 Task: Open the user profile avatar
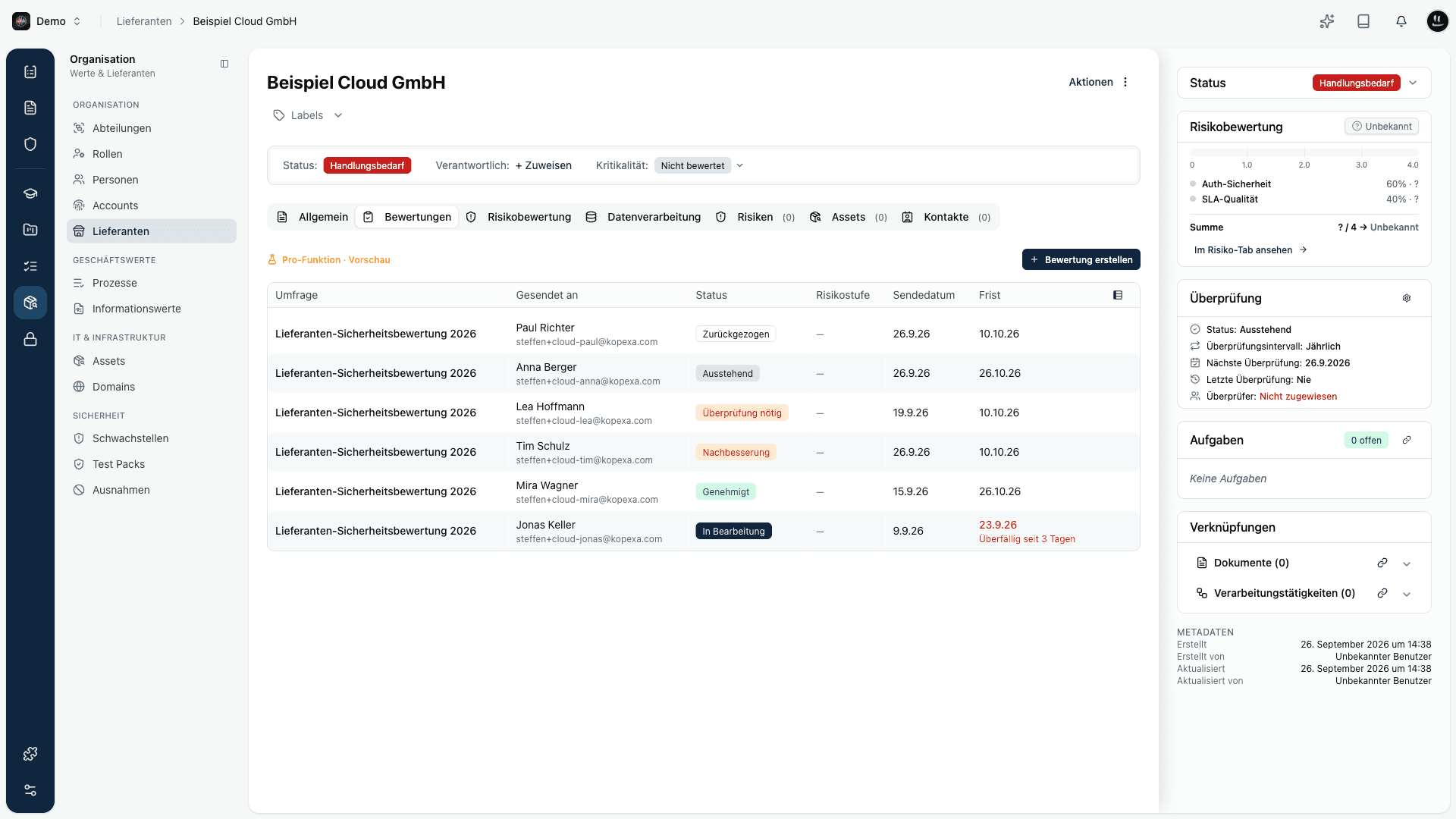coord(1437,21)
